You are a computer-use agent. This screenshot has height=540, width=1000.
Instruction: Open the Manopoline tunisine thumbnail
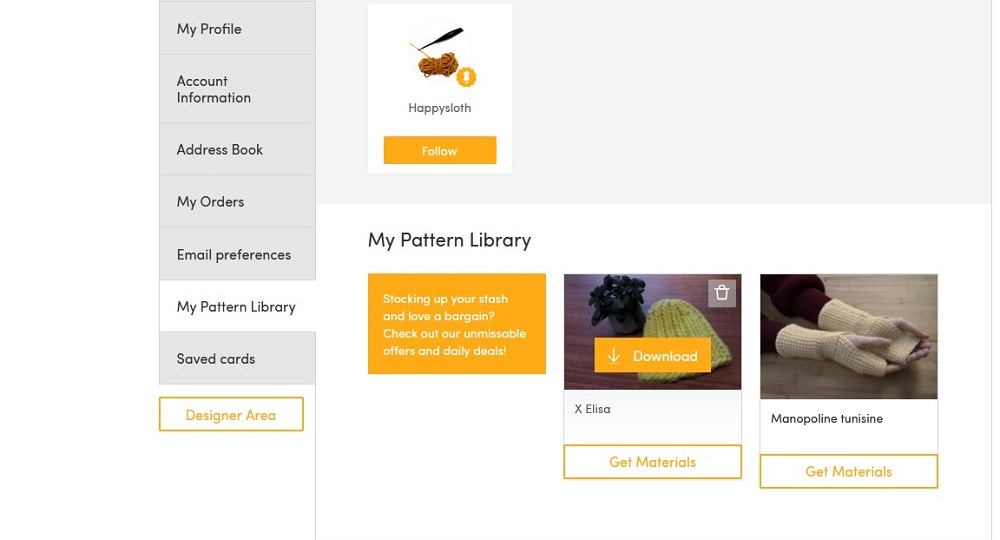(849, 337)
